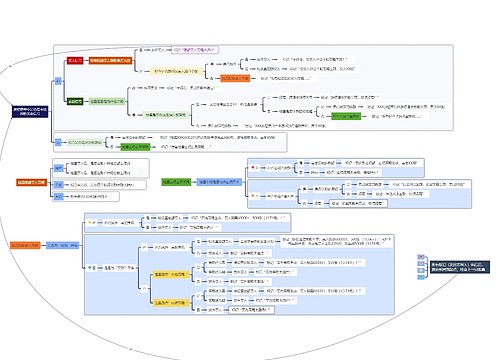Click the red flag marker icon
This screenshot has width=500, height=360.
pos(253,168)
